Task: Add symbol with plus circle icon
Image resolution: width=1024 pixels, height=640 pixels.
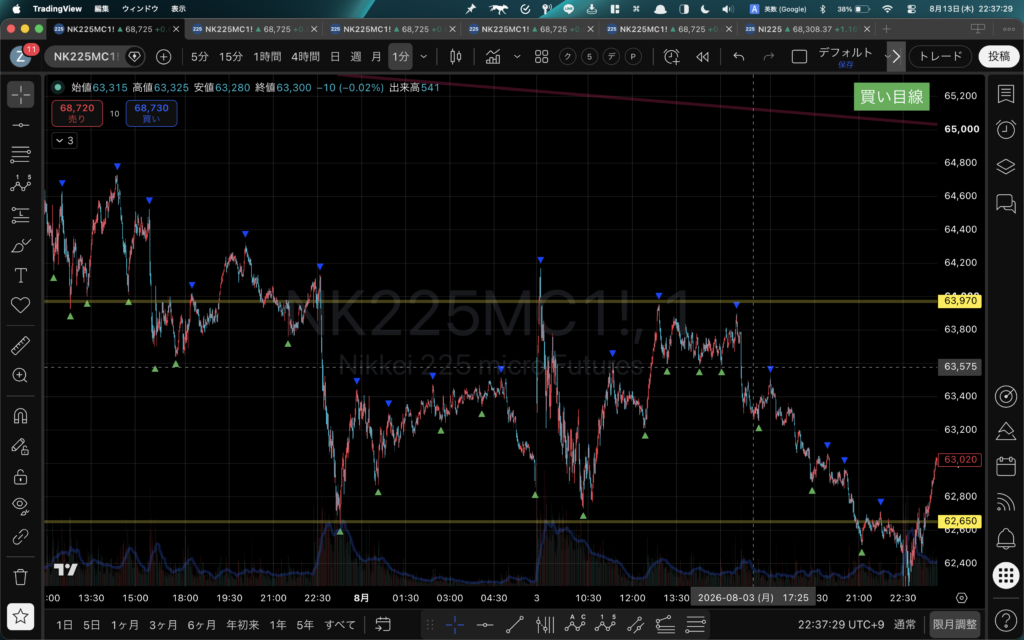Action: coord(163,57)
